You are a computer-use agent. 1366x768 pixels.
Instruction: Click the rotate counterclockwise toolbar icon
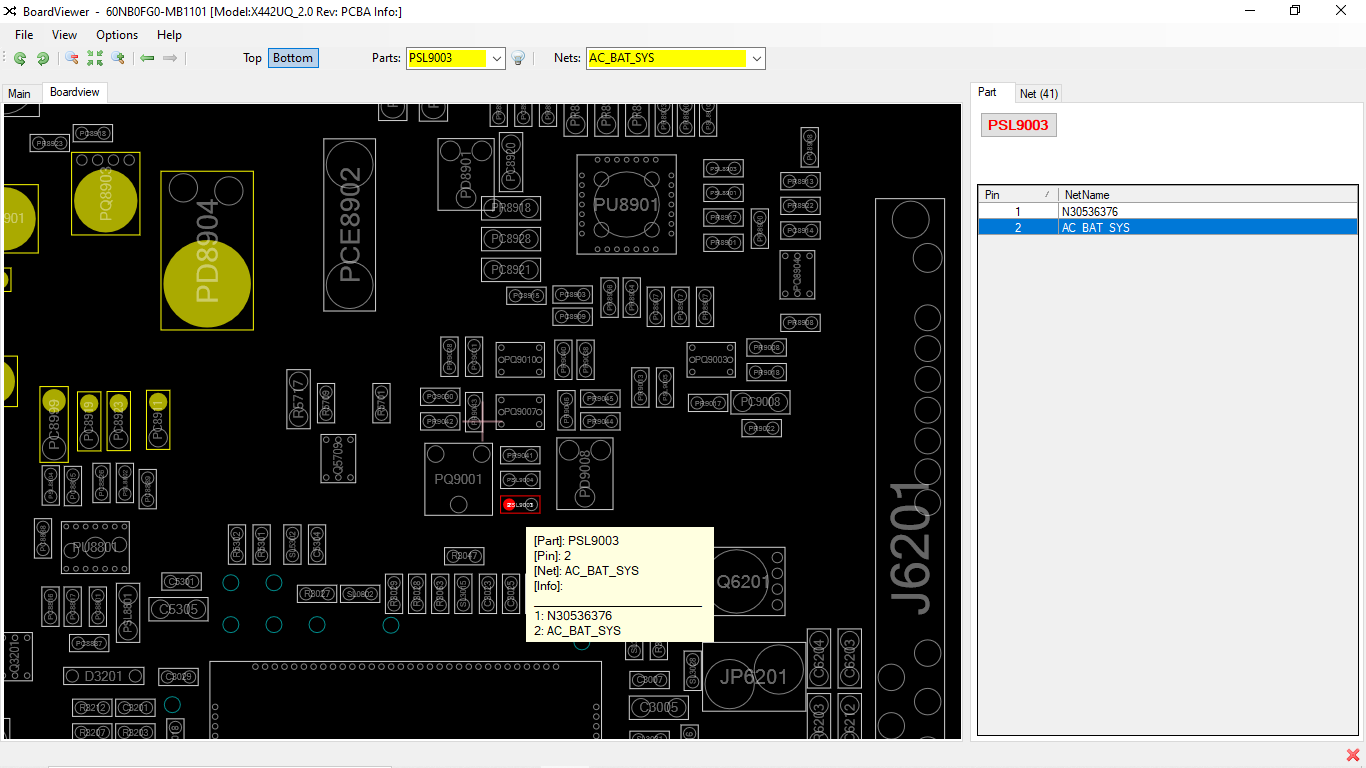20,58
